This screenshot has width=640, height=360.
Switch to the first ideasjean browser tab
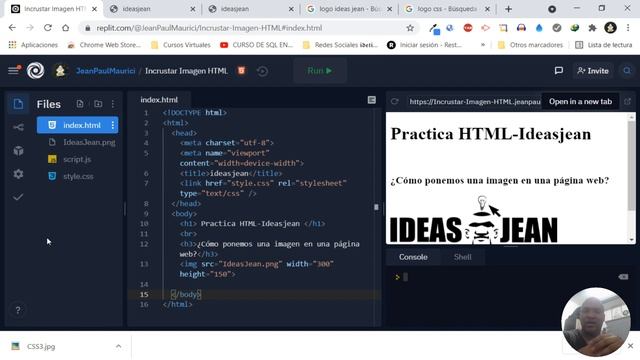152,9
